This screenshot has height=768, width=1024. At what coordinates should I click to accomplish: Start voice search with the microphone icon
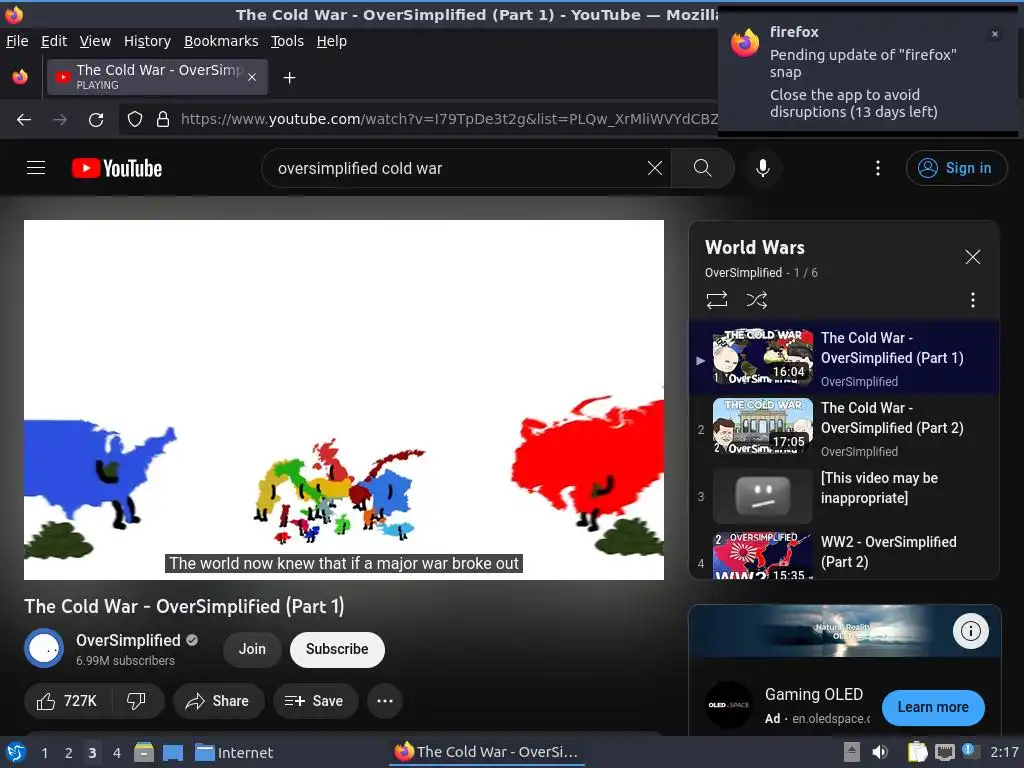[762, 168]
